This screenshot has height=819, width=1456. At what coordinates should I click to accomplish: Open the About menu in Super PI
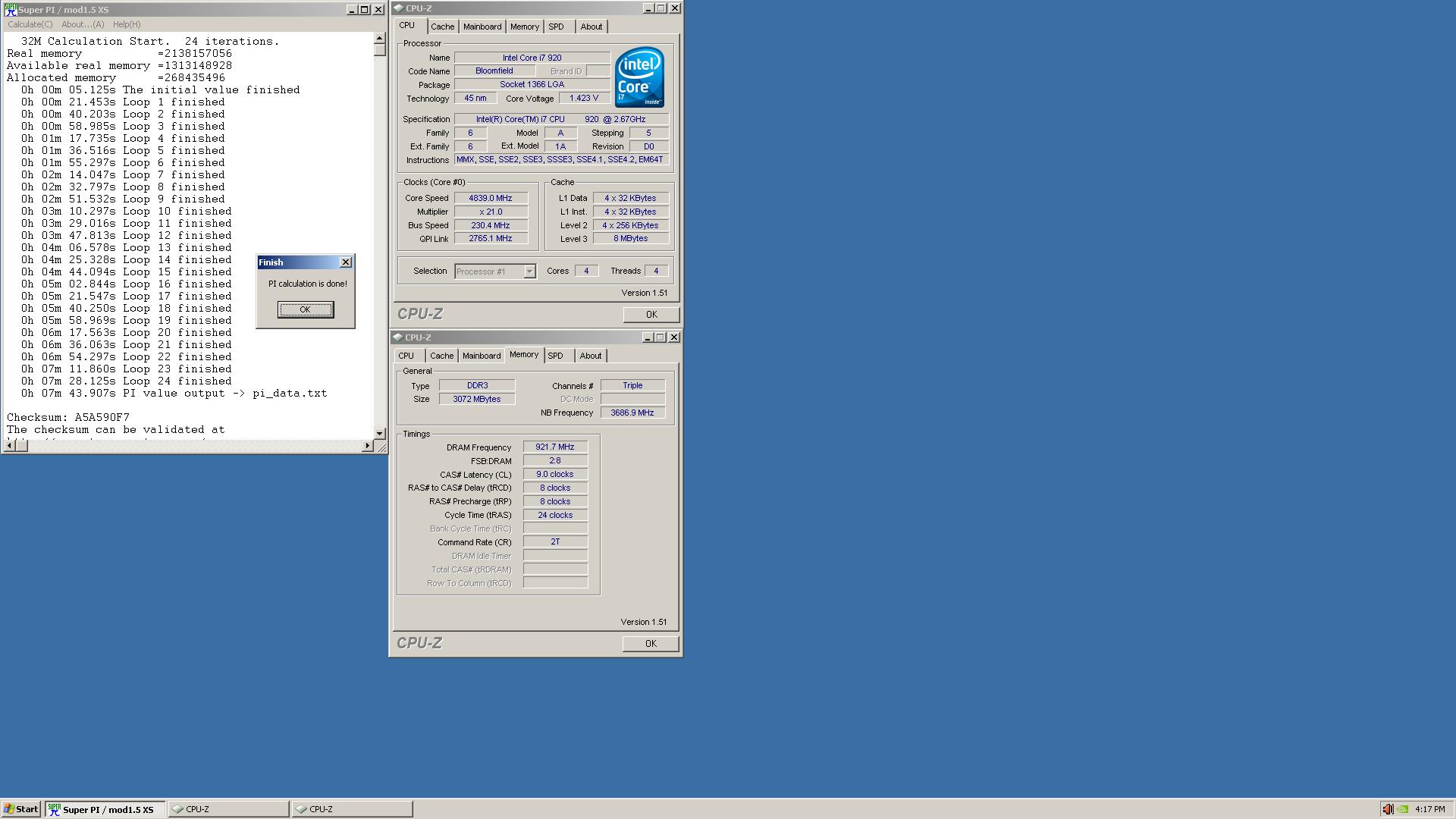coord(83,24)
